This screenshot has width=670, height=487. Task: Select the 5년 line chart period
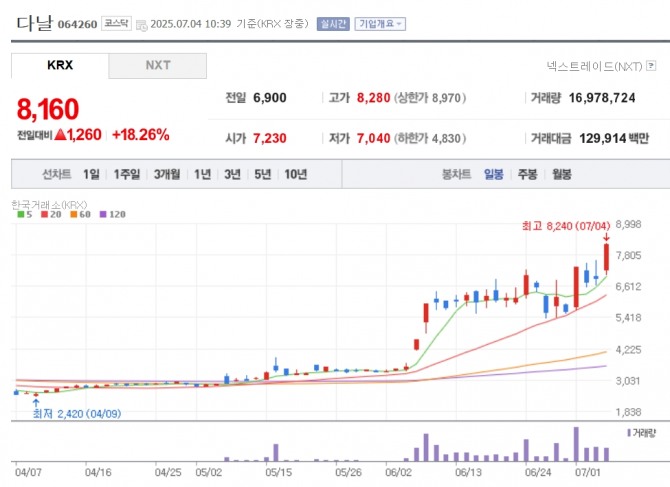click(x=263, y=174)
